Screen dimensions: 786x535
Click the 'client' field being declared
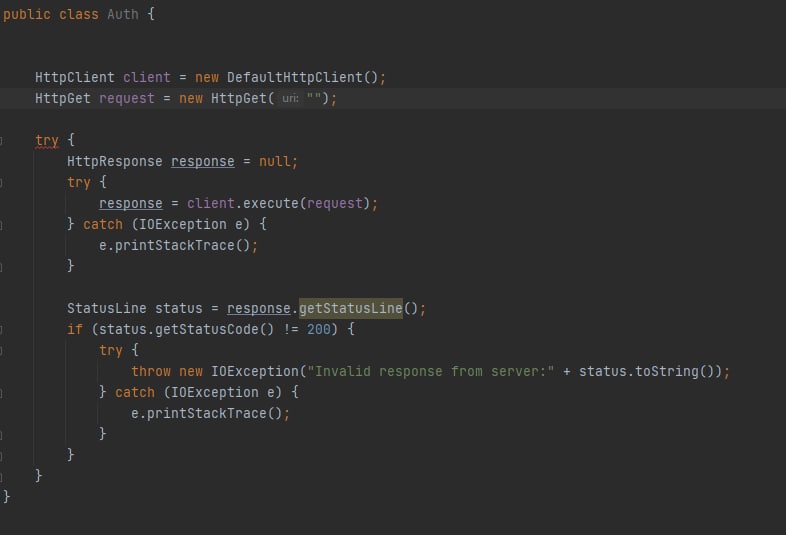tap(147, 77)
